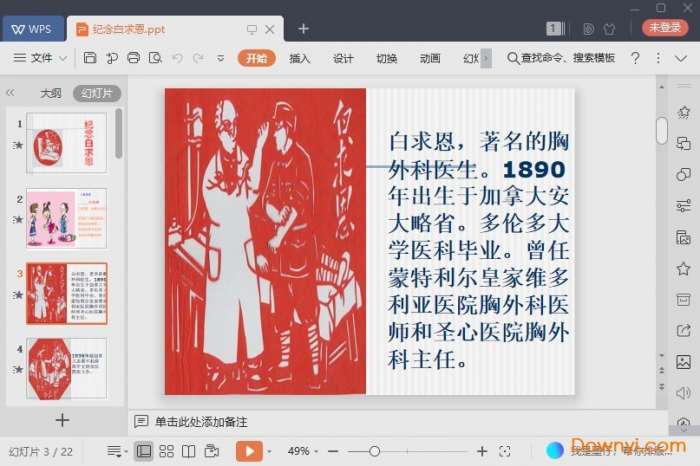700x466 pixels.
Task: Start slideshow with the orange play button
Action: coord(249,451)
